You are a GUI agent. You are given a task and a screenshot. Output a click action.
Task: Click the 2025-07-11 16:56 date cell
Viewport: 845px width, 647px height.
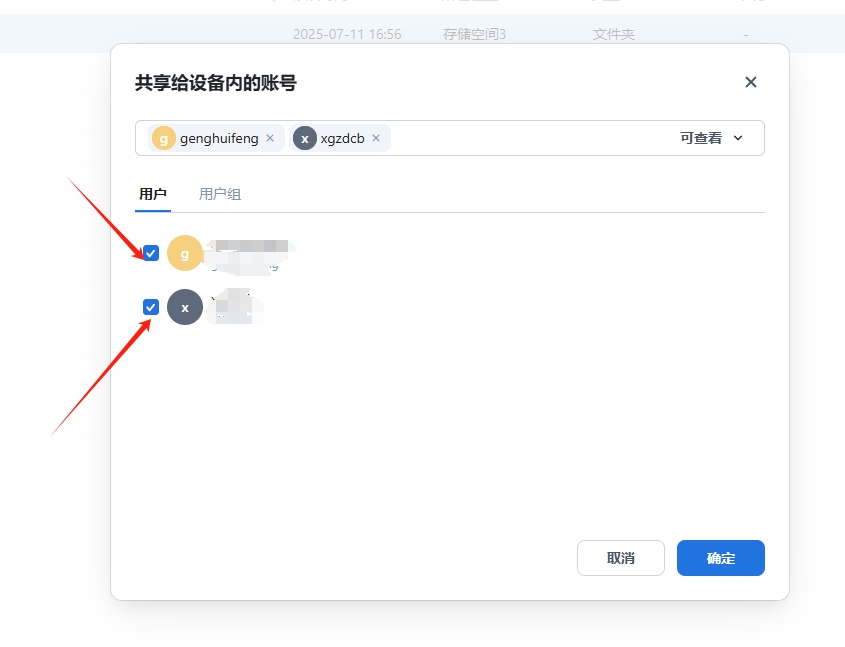pyautogui.click(x=347, y=34)
